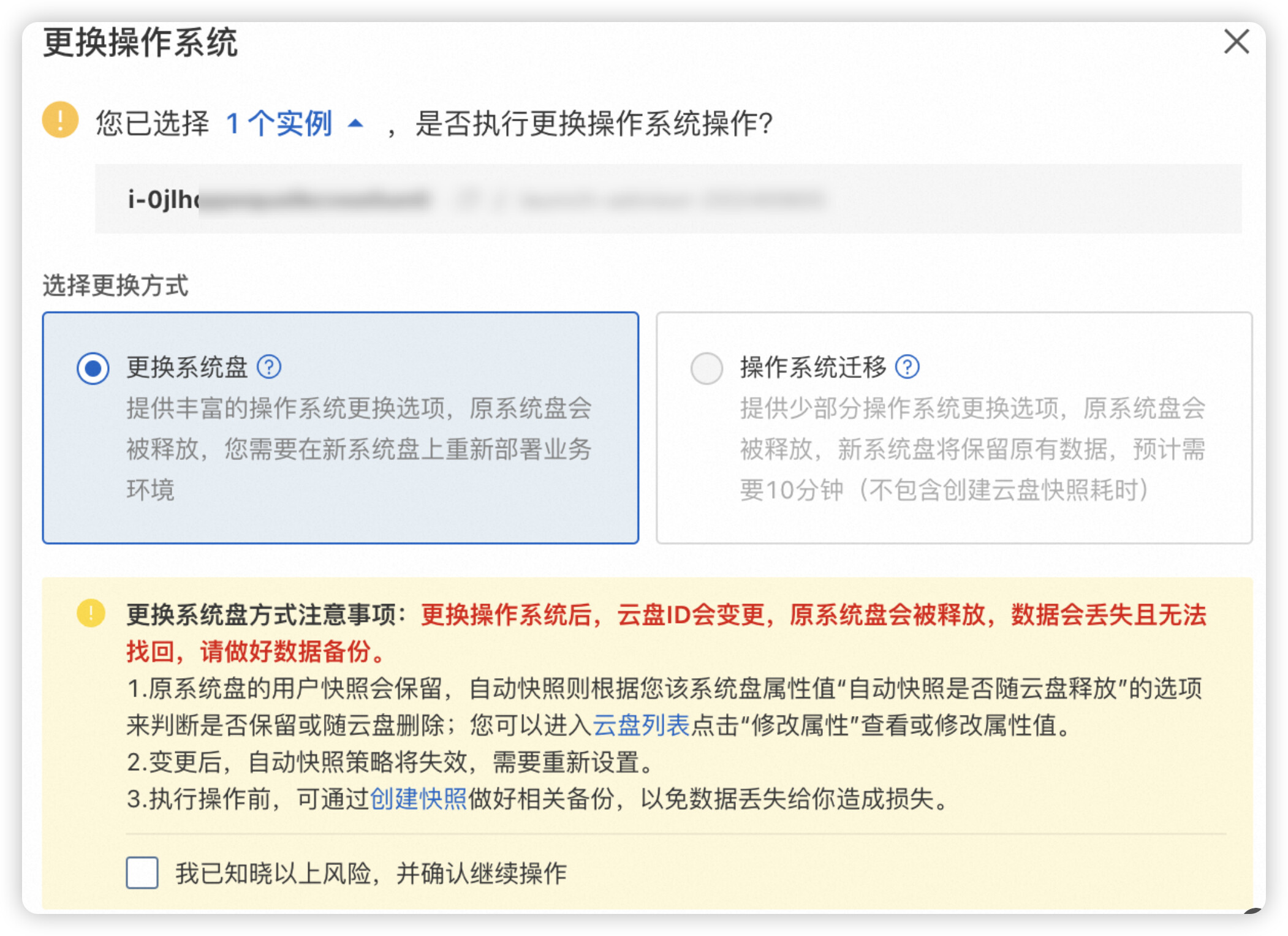Image resolution: width=1288 pixels, height=936 pixels.
Task: Collapse the 1 个实例 list arrow
Action: click(355, 124)
